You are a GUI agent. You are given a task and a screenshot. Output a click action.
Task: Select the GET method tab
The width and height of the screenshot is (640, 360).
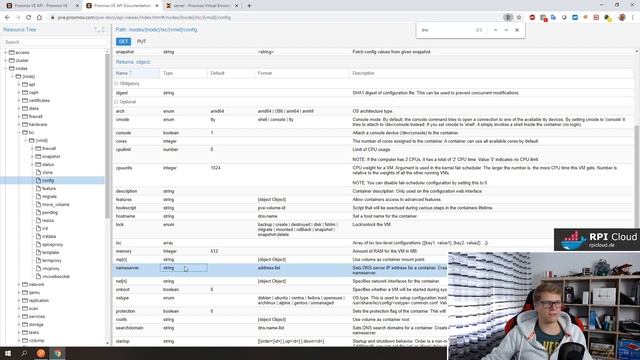pyautogui.click(x=123, y=42)
